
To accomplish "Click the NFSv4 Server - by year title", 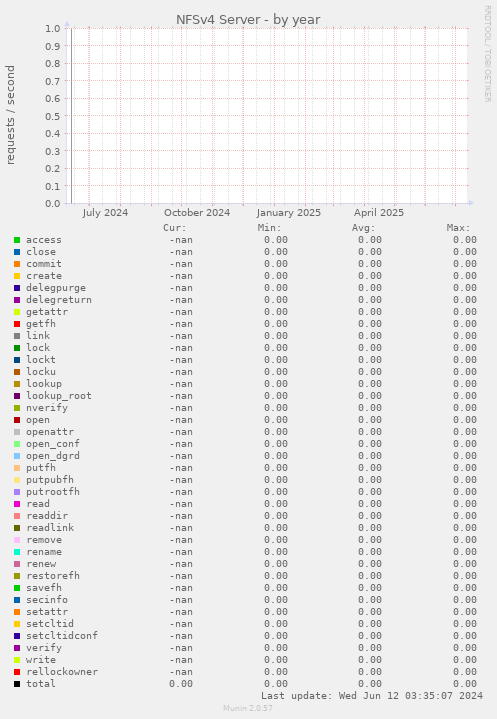I will coord(248,20).
